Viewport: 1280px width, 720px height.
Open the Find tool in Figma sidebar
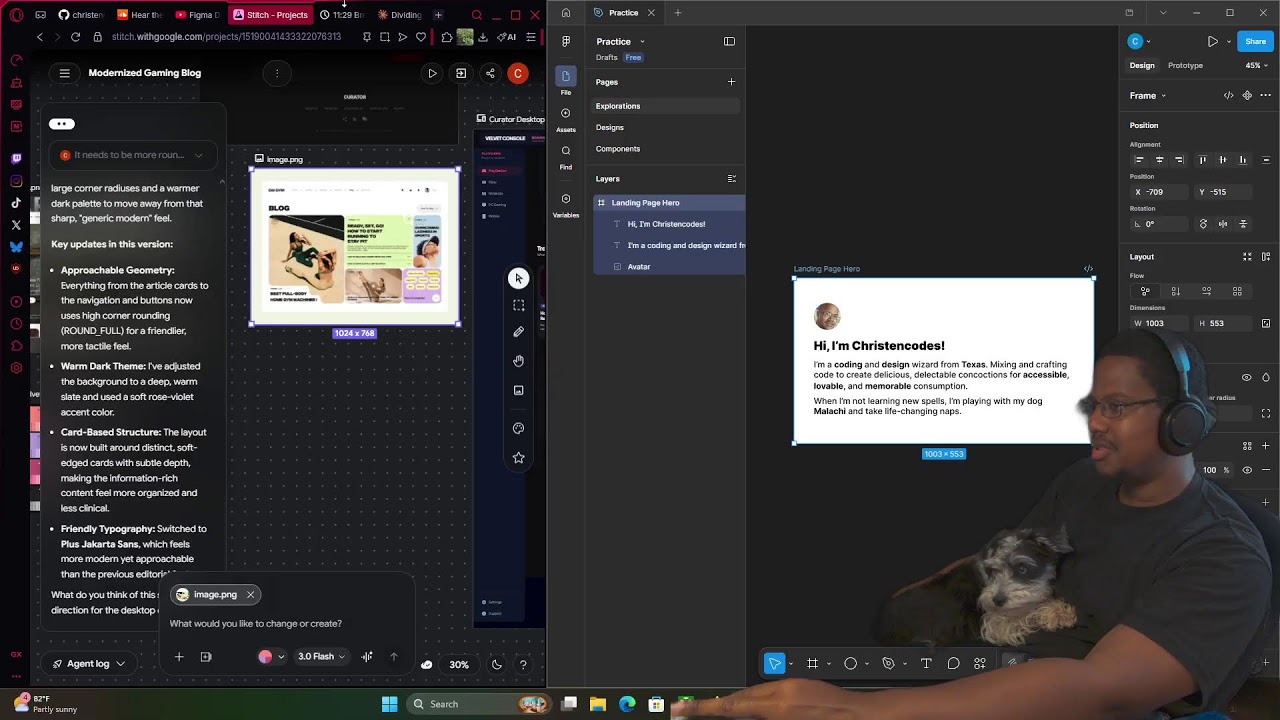click(x=566, y=156)
